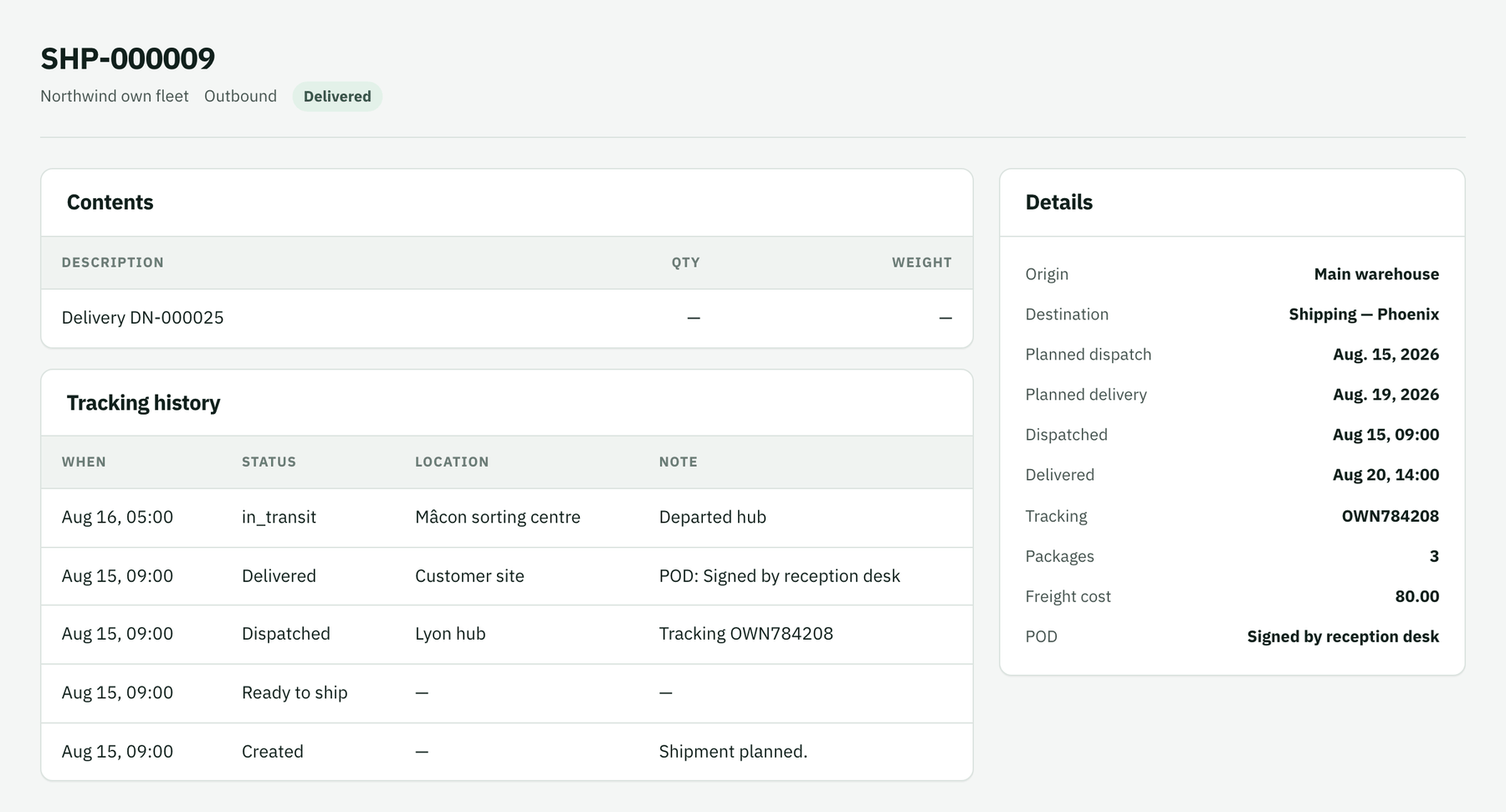Click the WEIGHT column header
The width and height of the screenshot is (1506, 812).
click(x=921, y=263)
